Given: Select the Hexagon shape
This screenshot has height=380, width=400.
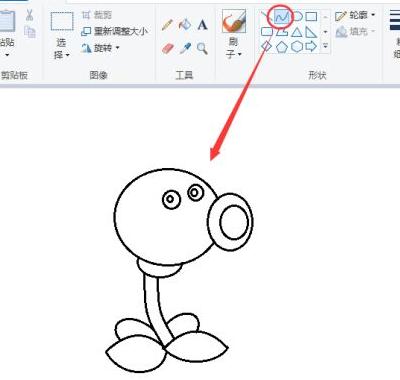Looking at the screenshot, I should [297, 47].
